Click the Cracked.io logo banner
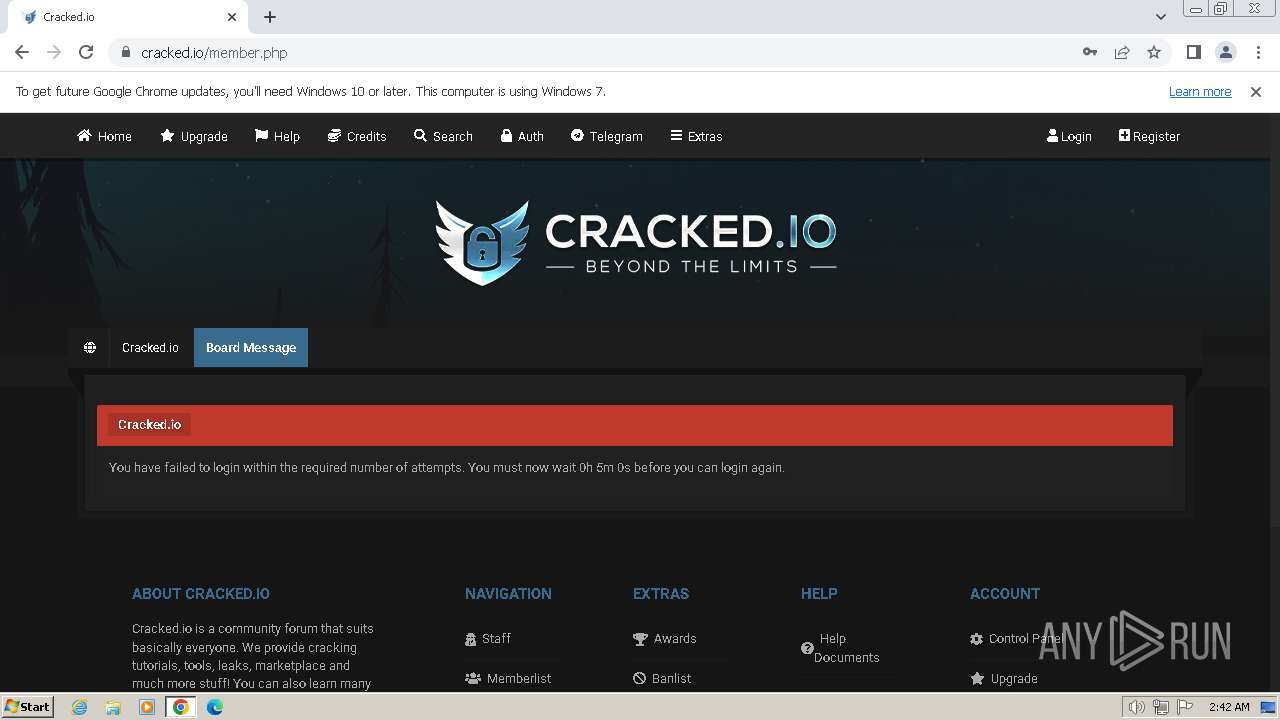The image size is (1280, 720). 636,242
